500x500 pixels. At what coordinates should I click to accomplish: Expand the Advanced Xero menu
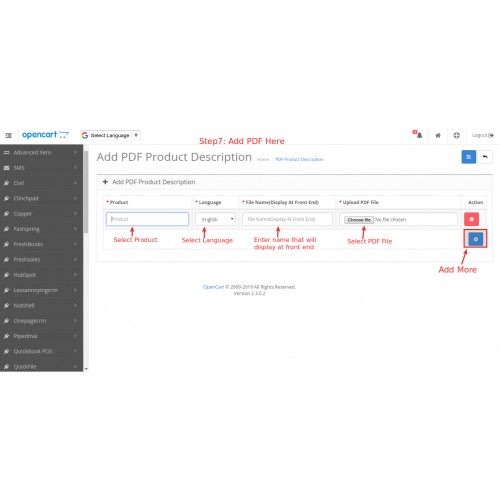point(41,152)
